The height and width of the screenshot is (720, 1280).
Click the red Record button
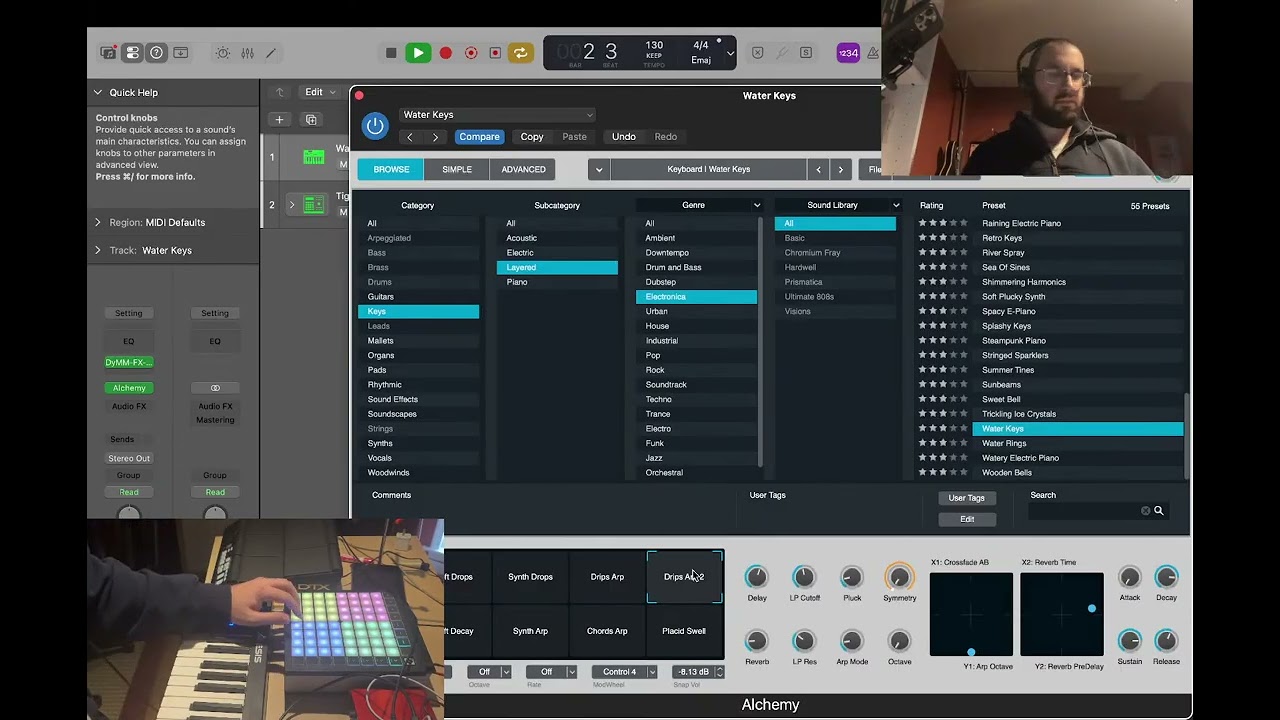tap(446, 53)
